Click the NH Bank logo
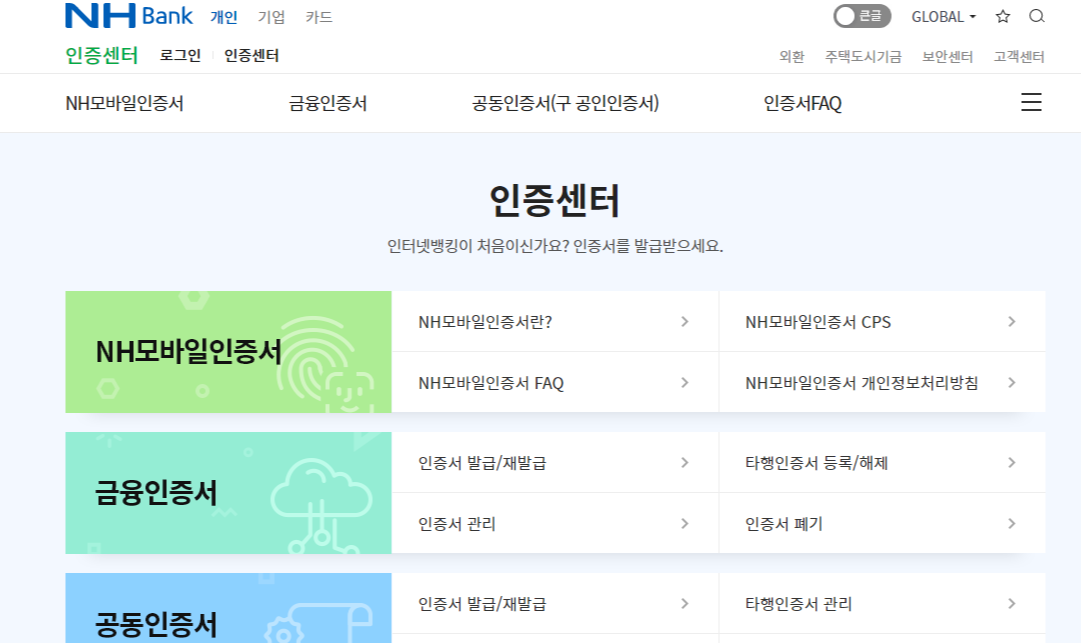Viewport: 1081px width, 643px height. tap(129, 16)
